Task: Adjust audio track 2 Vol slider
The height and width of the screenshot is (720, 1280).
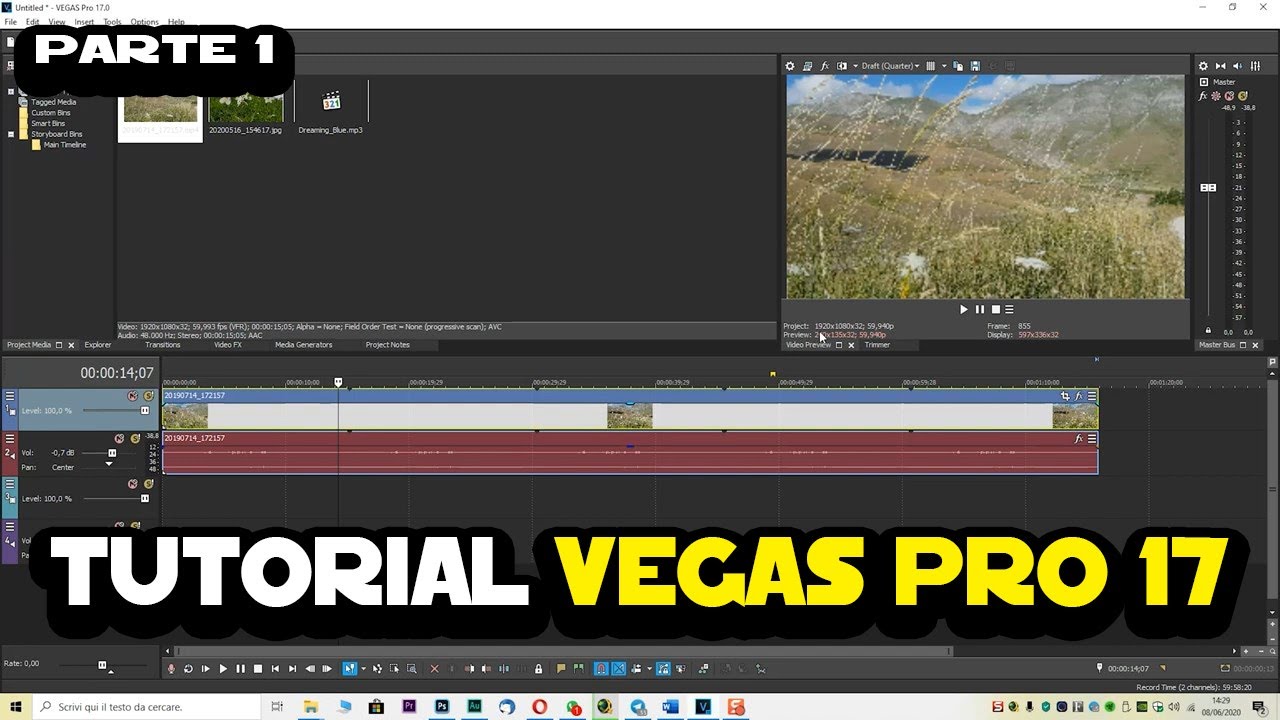Action: coord(112,453)
